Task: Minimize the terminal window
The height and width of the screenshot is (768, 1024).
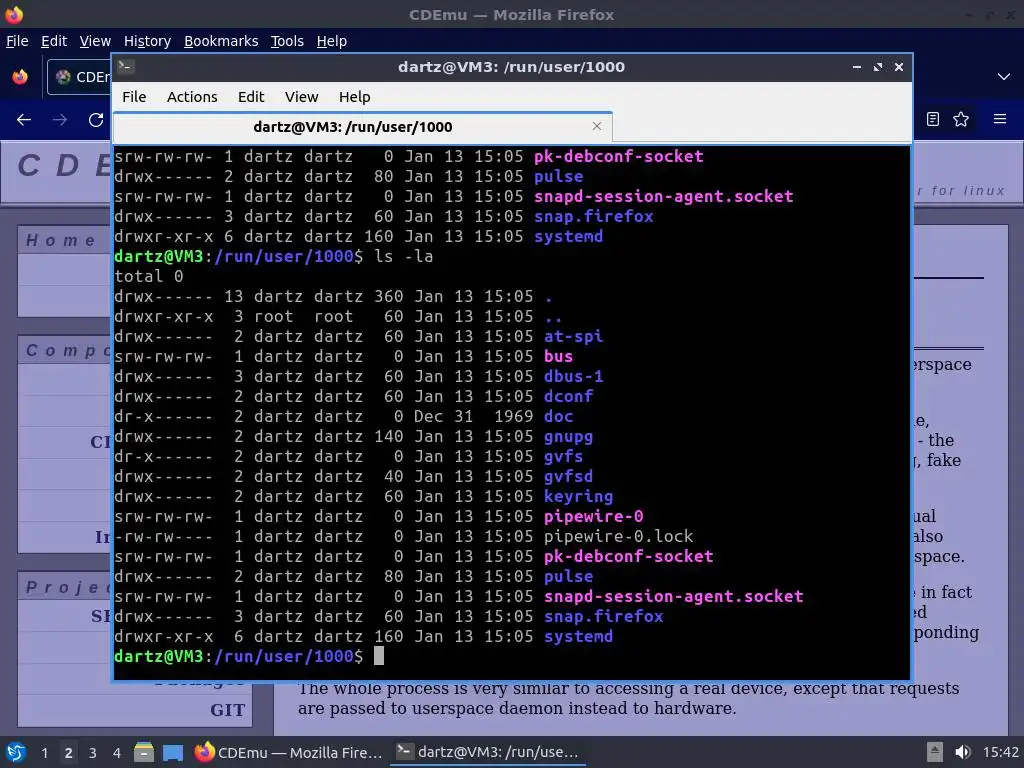Action: [857, 67]
